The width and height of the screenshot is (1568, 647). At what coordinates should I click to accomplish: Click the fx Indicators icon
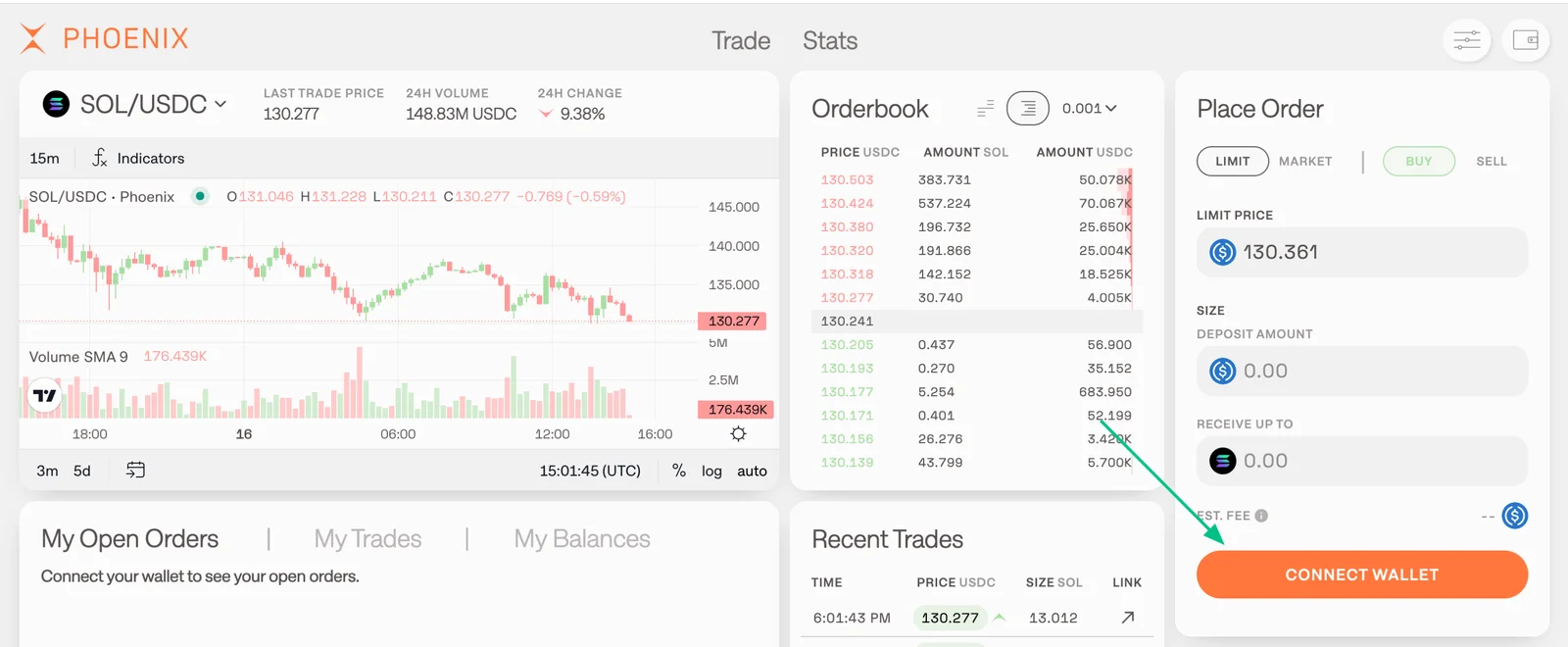coord(100,158)
